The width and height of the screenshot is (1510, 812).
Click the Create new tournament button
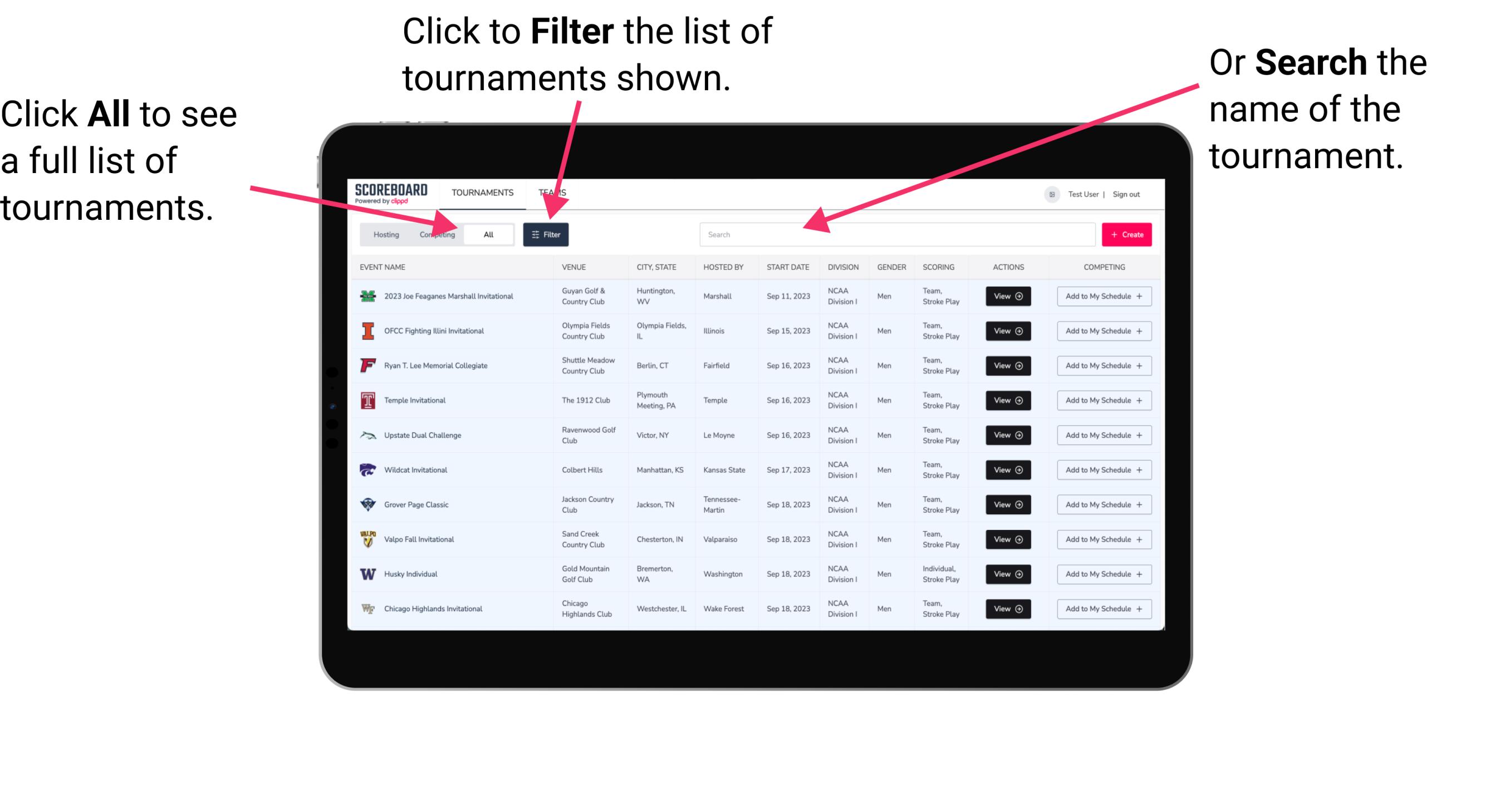point(1127,234)
